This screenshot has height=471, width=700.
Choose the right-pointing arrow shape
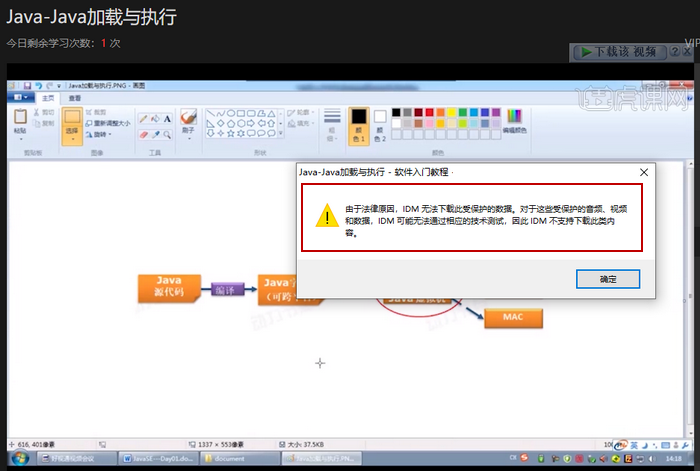(x=251, y=123)
